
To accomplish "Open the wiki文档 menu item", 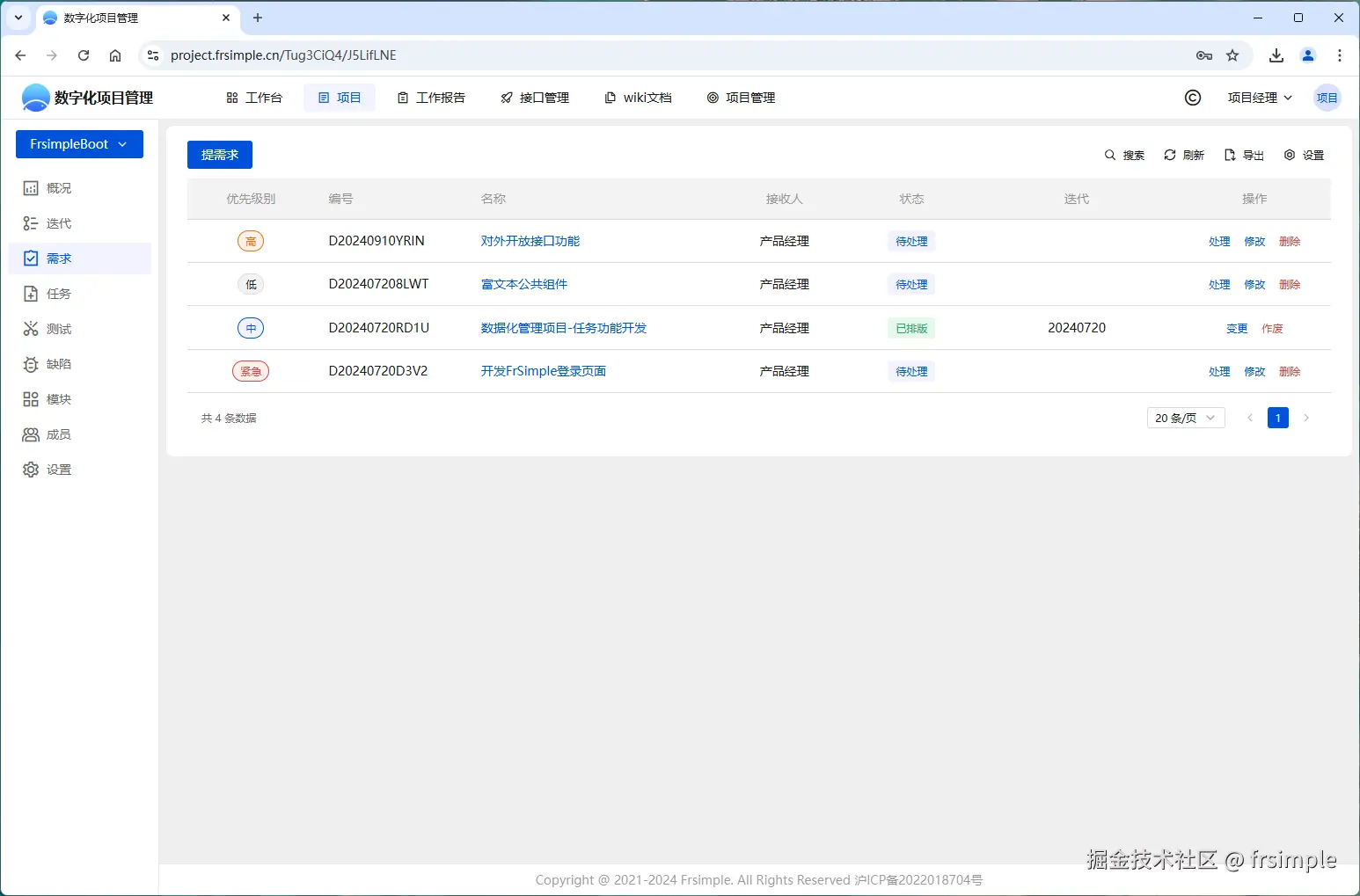I will (x=638, y=98).
